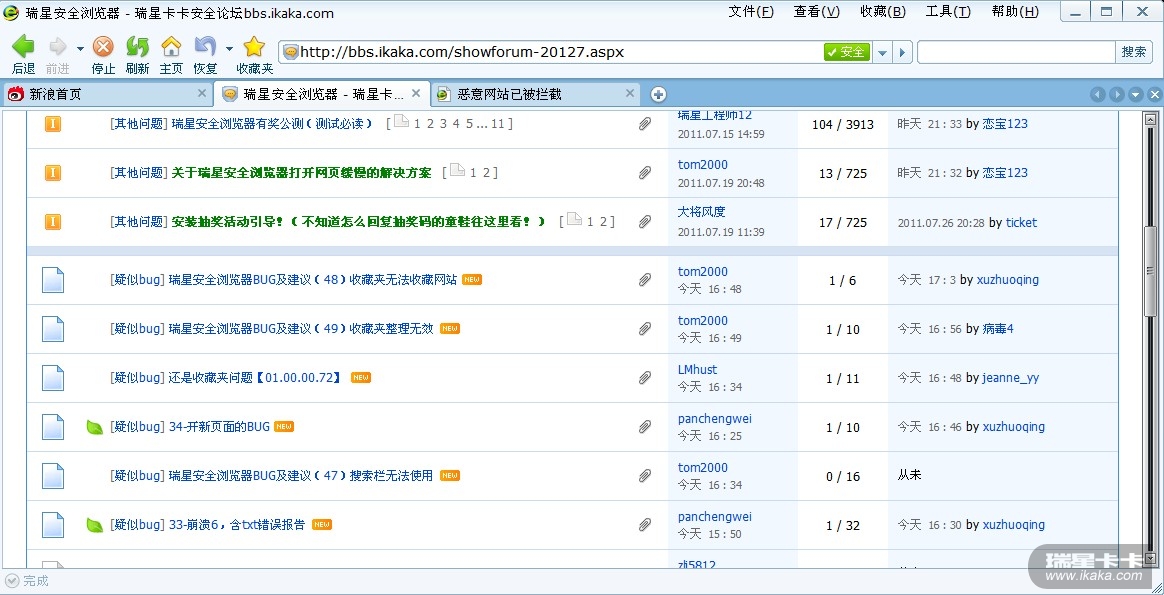
Task: Open the 工具(T) menu
Action: [x=948, y=11]
